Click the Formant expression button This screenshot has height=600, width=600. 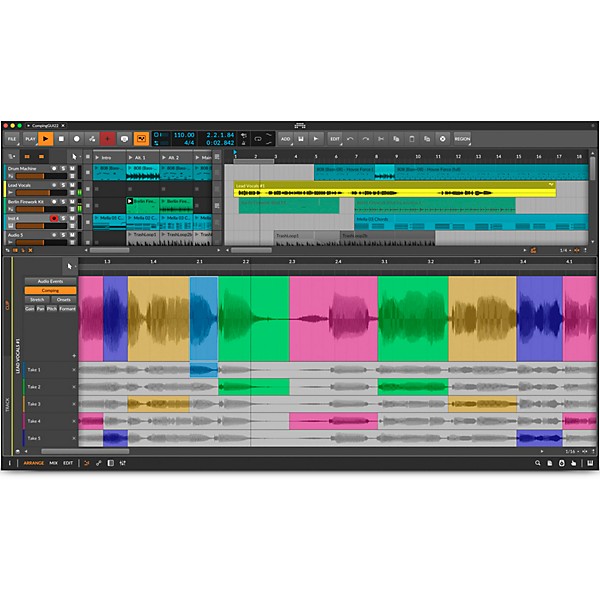pos(67,308)
